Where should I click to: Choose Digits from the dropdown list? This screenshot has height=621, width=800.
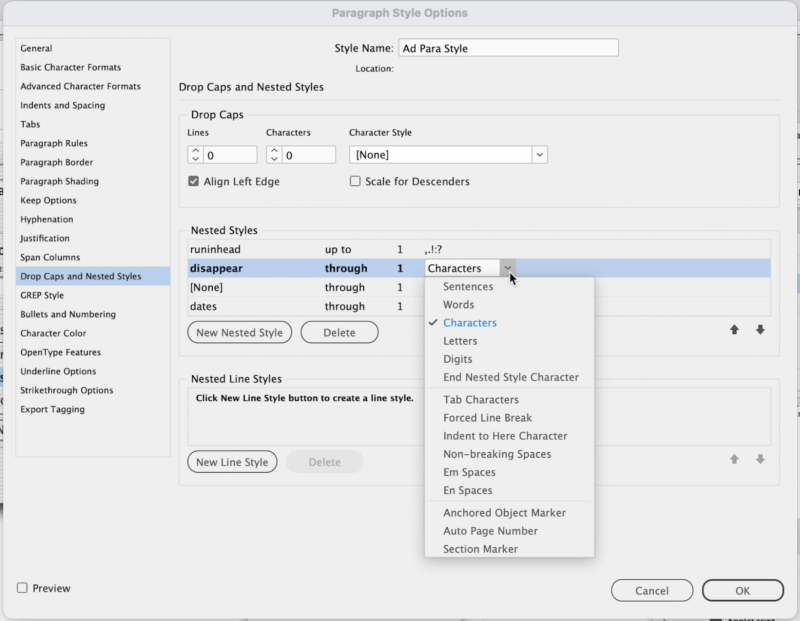click(x=457, y=359)
